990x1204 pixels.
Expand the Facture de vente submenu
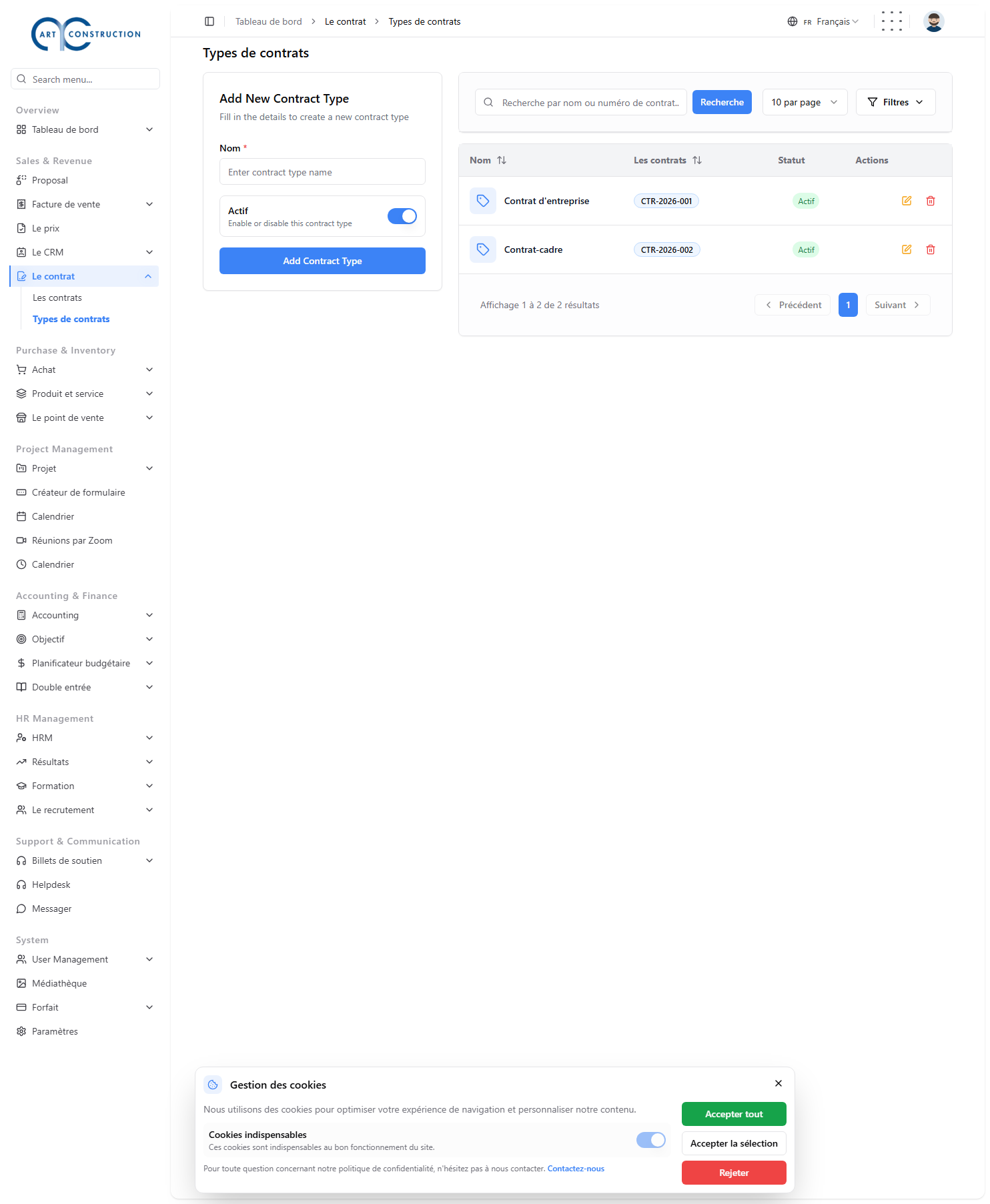(x=85, y=204)
